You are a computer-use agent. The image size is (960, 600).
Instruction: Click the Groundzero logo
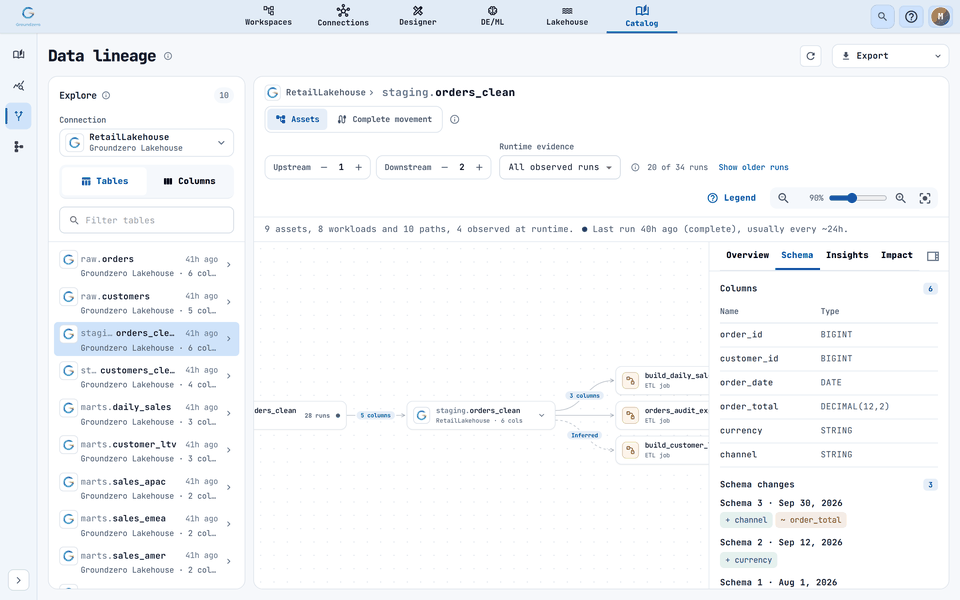(x=28, y=16)
